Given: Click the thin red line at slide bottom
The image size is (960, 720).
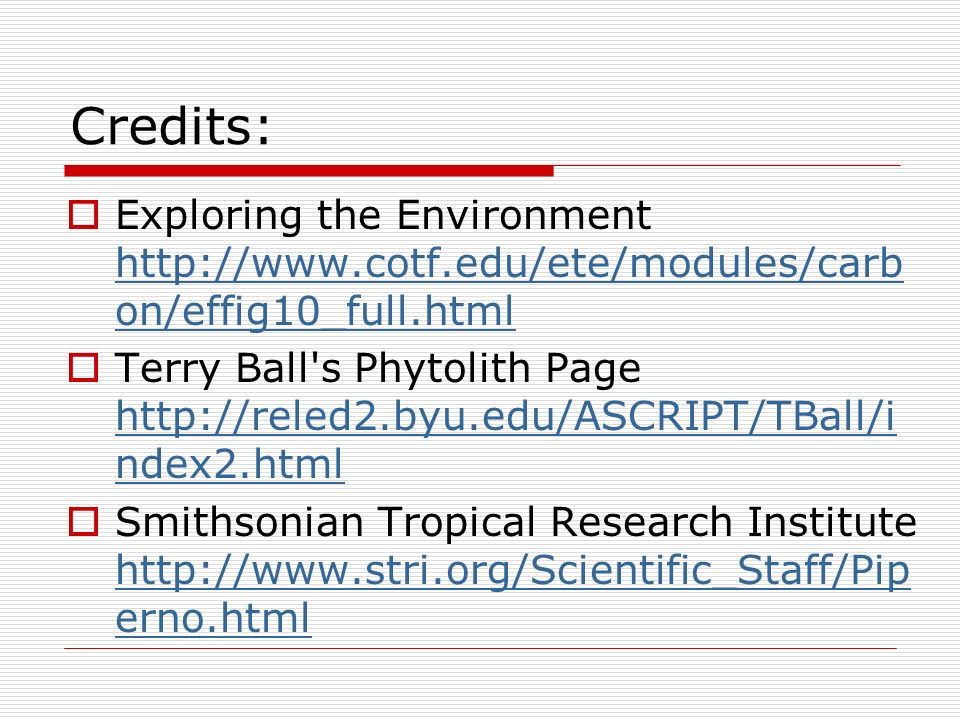Looking at the screenshot, I should pyautogui.click(x=481, y=648).
